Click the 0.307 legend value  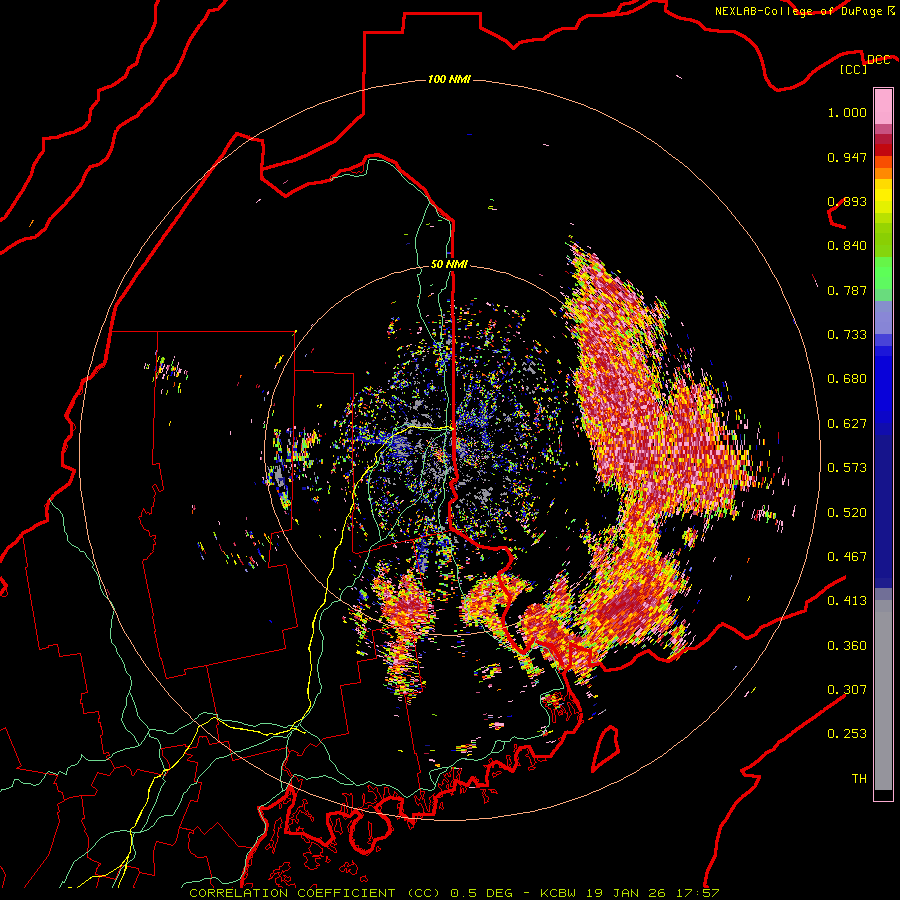pyautogui.click(x=847, y=690)
